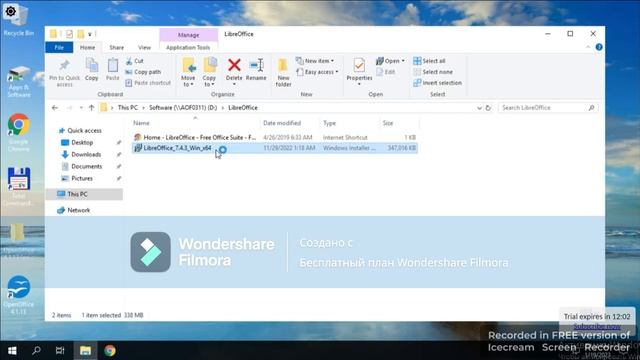This screenshot has height=360, width=640.
Task: Open OpenOffice 4.1.13 desktop icon
Action: point(18,295)
